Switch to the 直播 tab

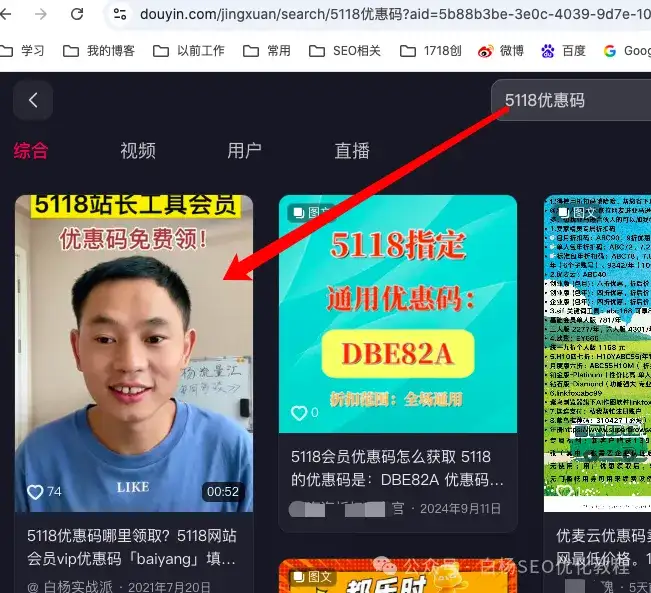coord(352,150)
